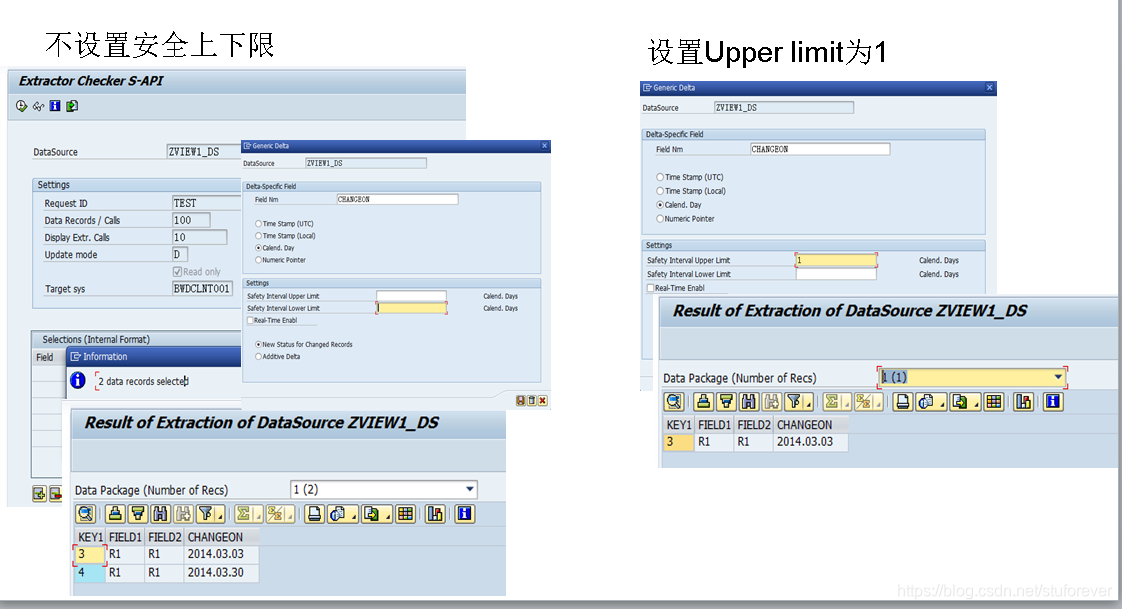Click the Change Layout grid icon in one-record toolbar
This screenshot has width=1122, height=609.
tap(994, 402)
